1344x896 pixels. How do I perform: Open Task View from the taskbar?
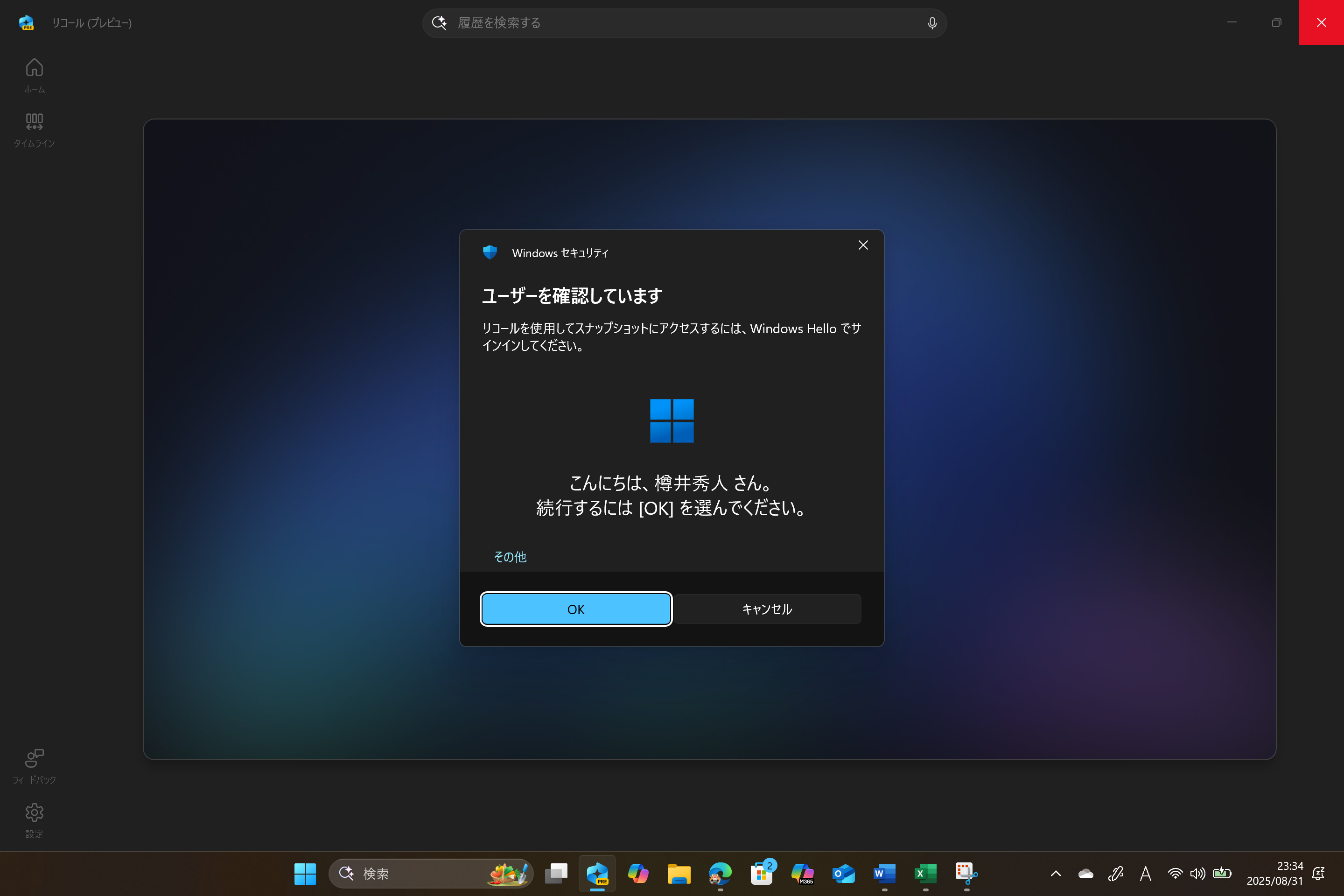pyautogui.click(x=557, y=874)
